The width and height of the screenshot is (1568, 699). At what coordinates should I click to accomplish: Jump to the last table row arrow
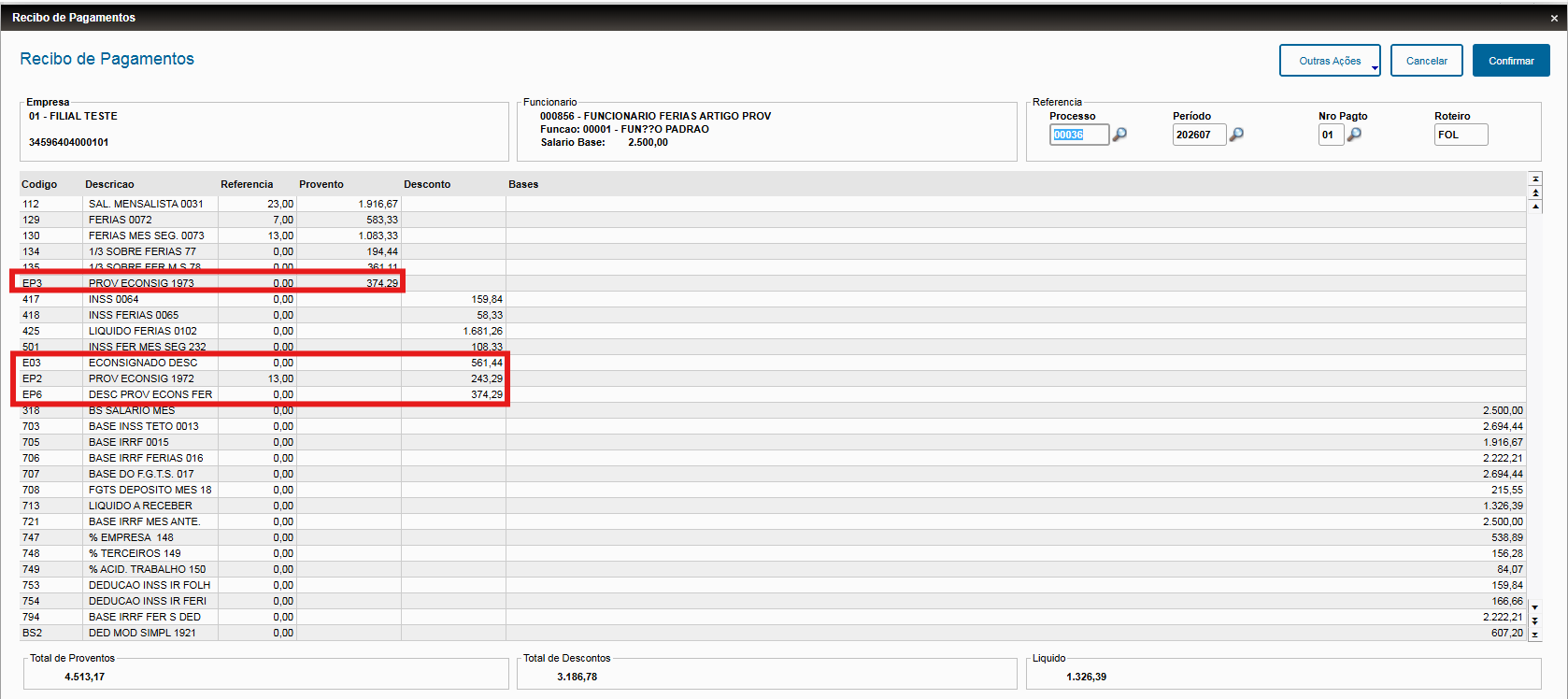(1534, 635)
